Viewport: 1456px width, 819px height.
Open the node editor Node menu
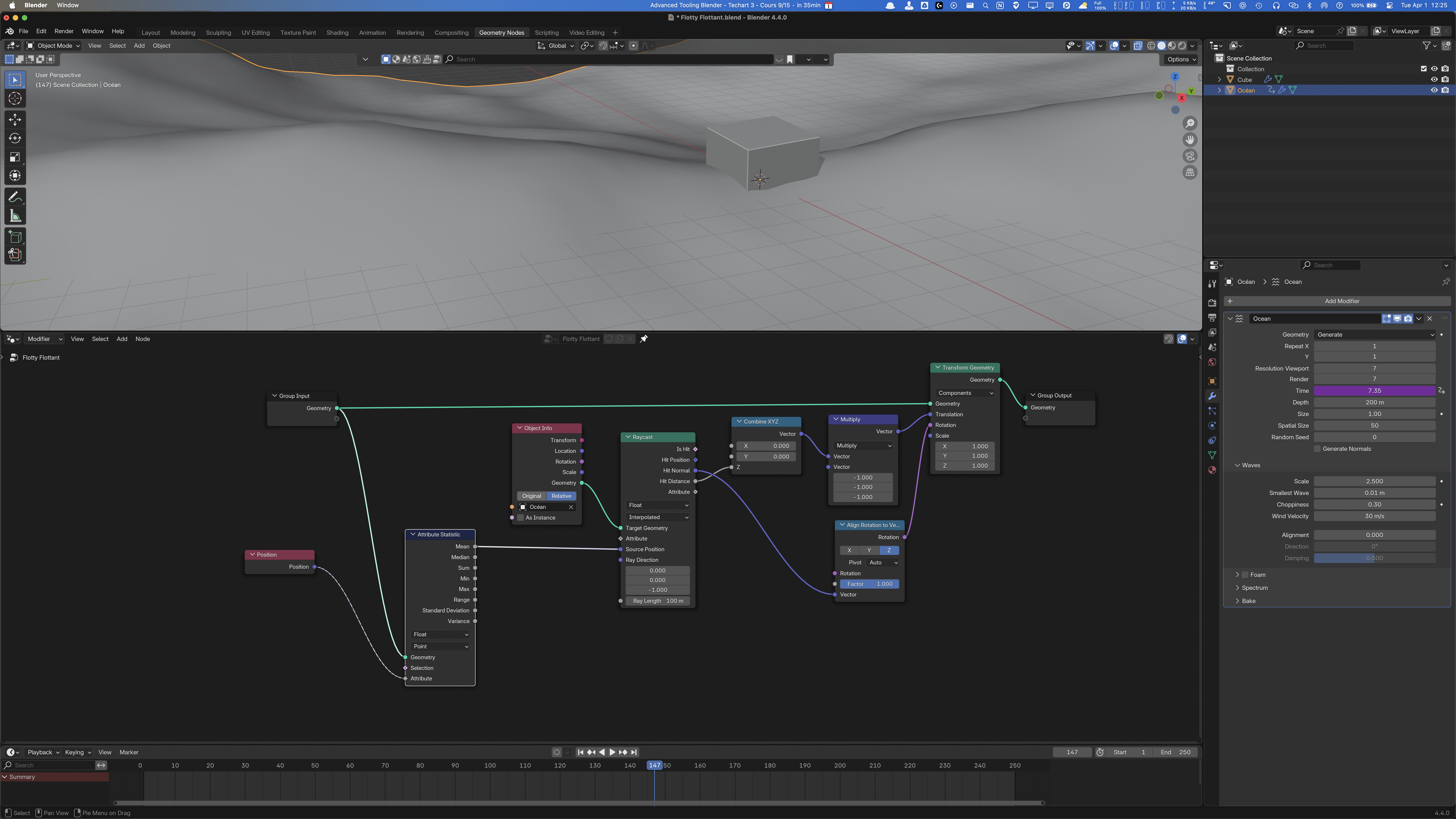click(x=142, y=339)
